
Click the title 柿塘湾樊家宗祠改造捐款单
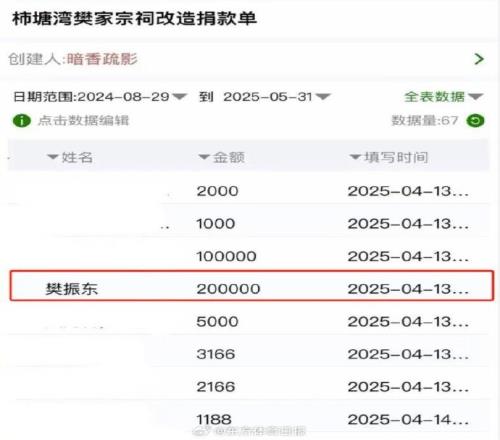coord(134,18)
